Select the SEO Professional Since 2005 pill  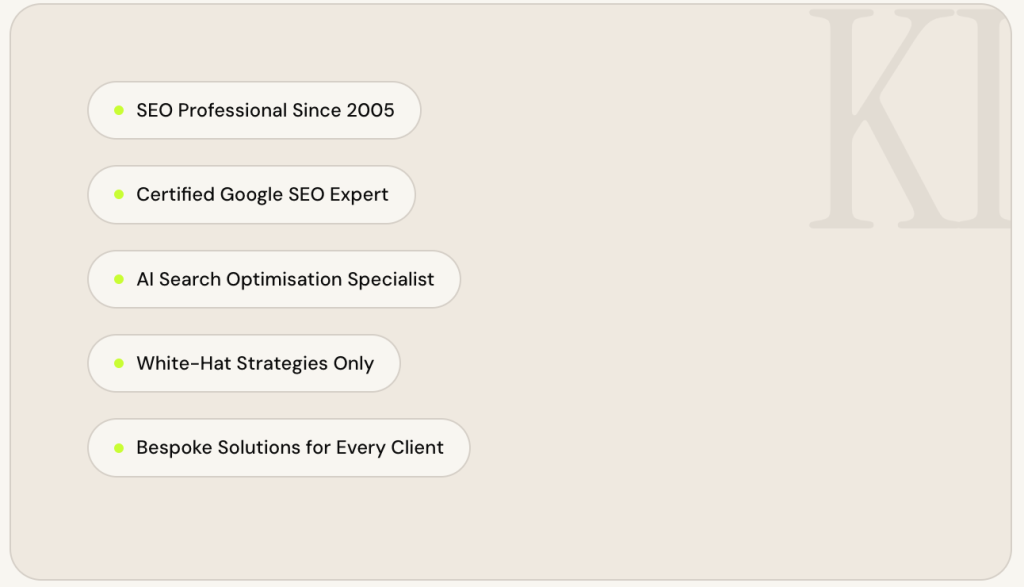(x=254, y=110)
